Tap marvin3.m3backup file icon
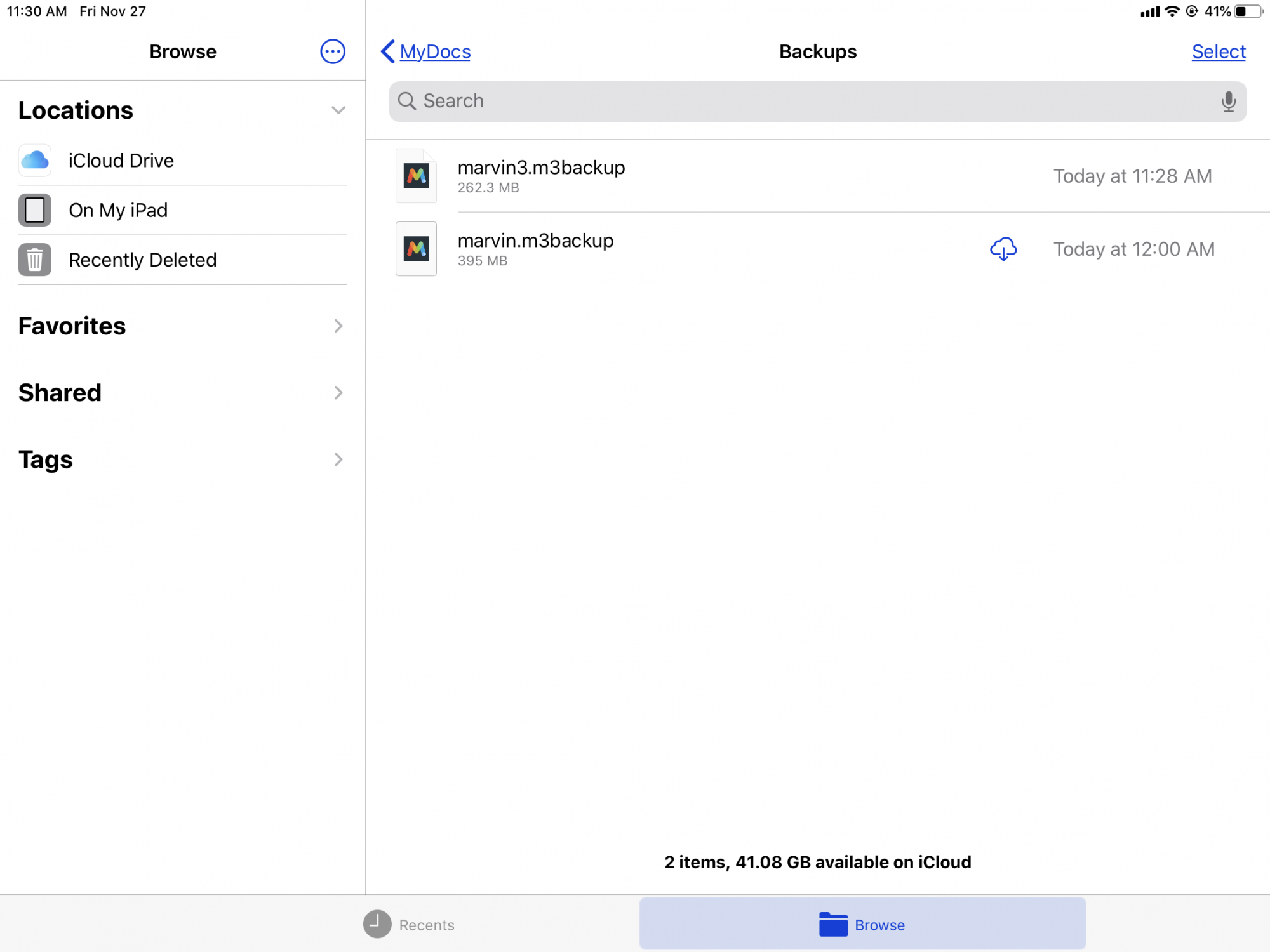This screenshot has height=952, width=1270. (x=416, y=176)
